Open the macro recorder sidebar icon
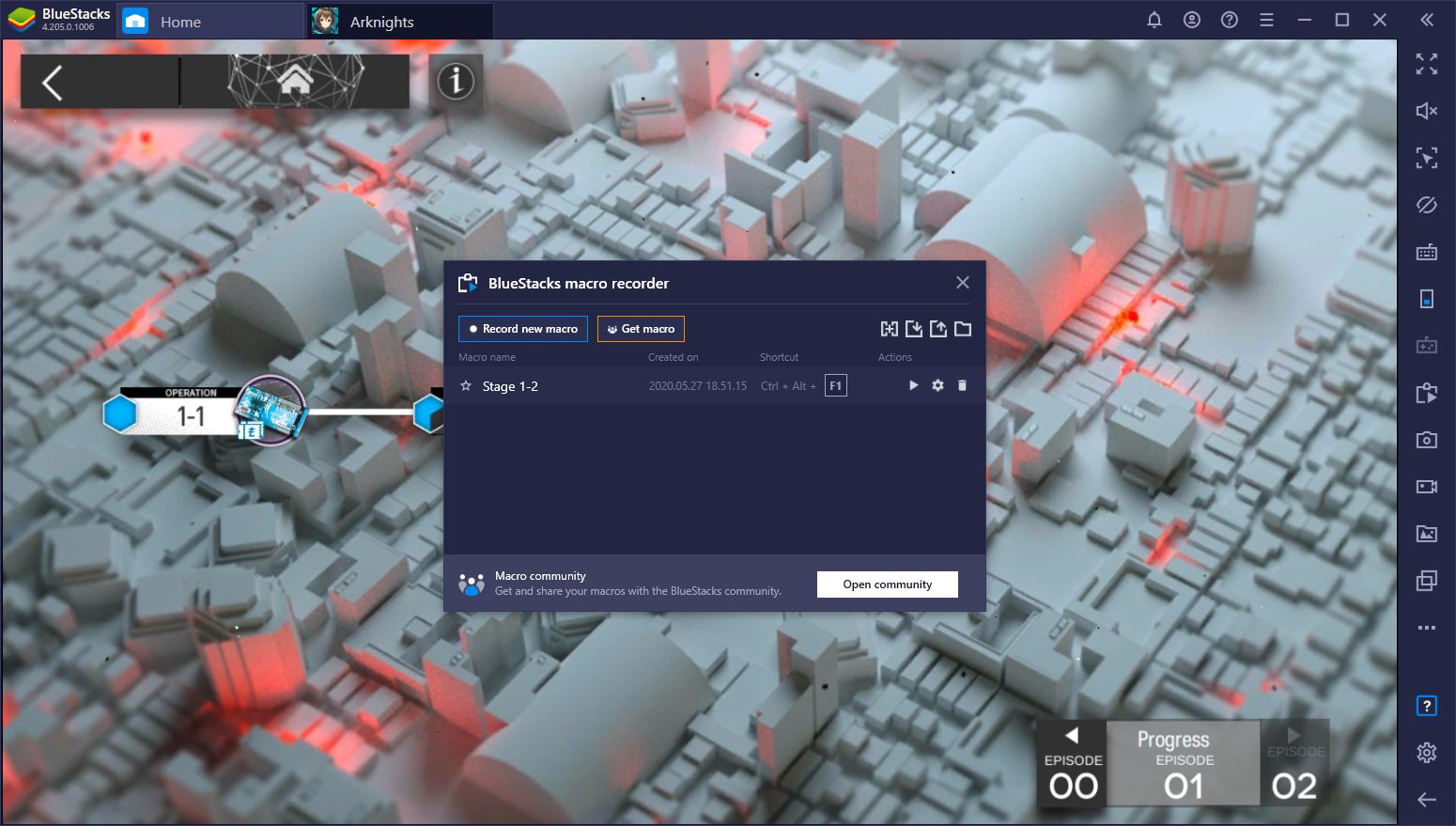 1427,393
